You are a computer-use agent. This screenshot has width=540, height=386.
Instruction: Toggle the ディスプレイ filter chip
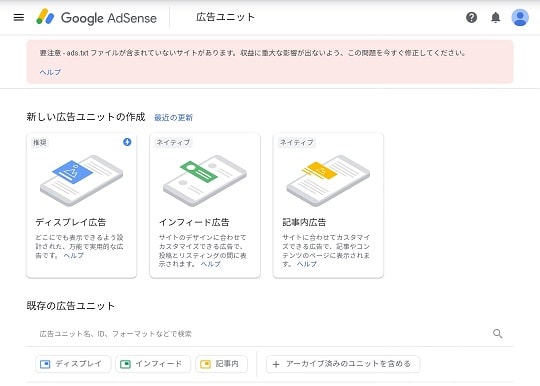click(x=73, y=364)
